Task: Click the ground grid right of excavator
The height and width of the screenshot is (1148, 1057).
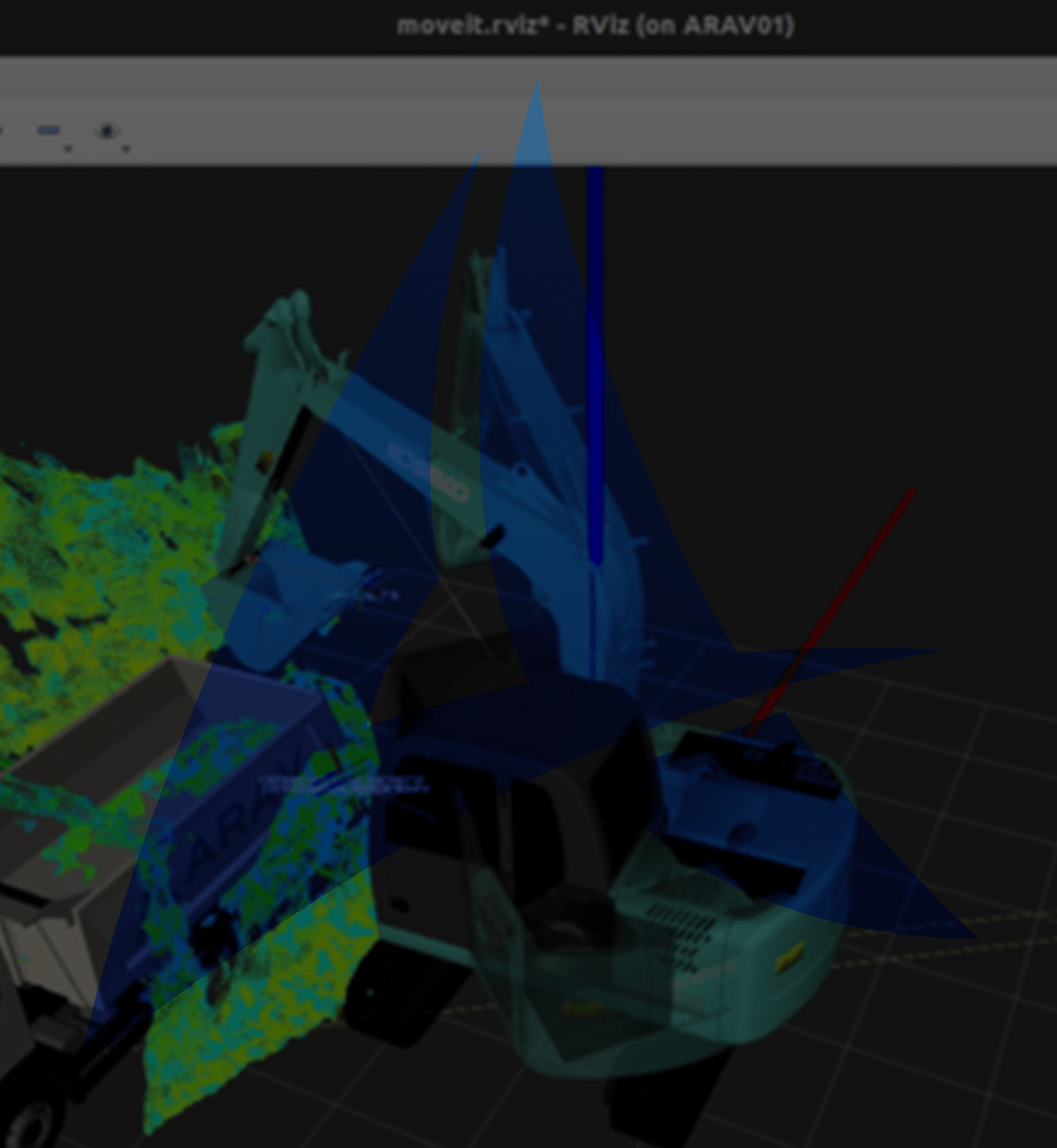Action: 950,785
